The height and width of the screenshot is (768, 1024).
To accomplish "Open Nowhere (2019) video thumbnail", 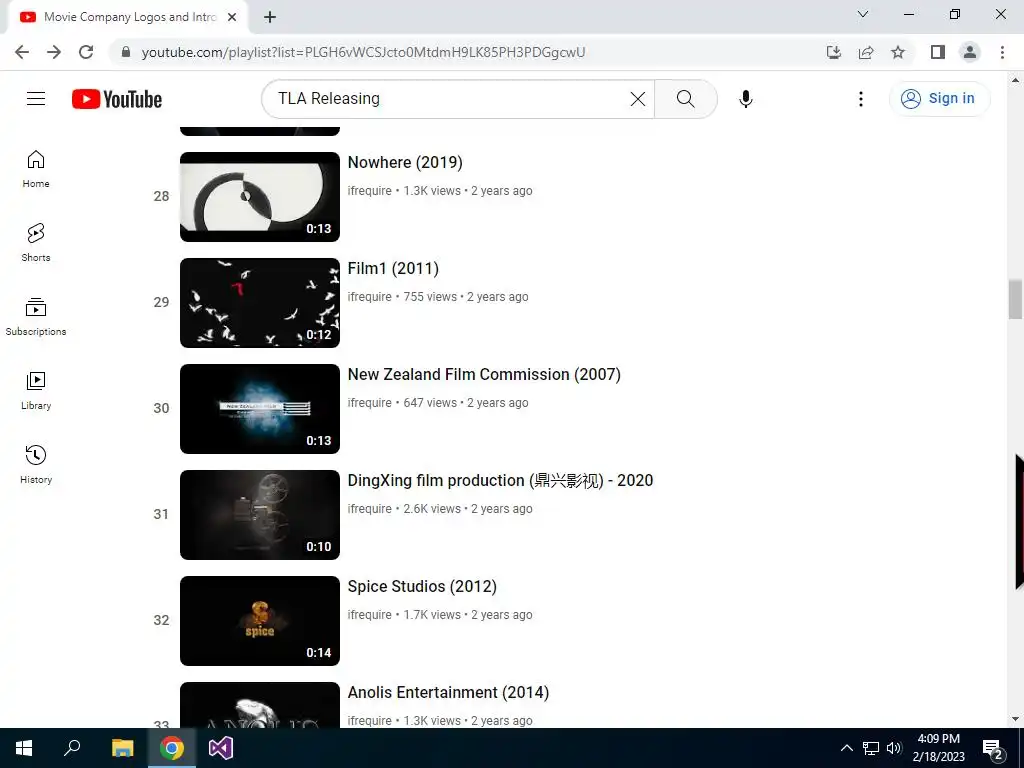I will point(260,197).
